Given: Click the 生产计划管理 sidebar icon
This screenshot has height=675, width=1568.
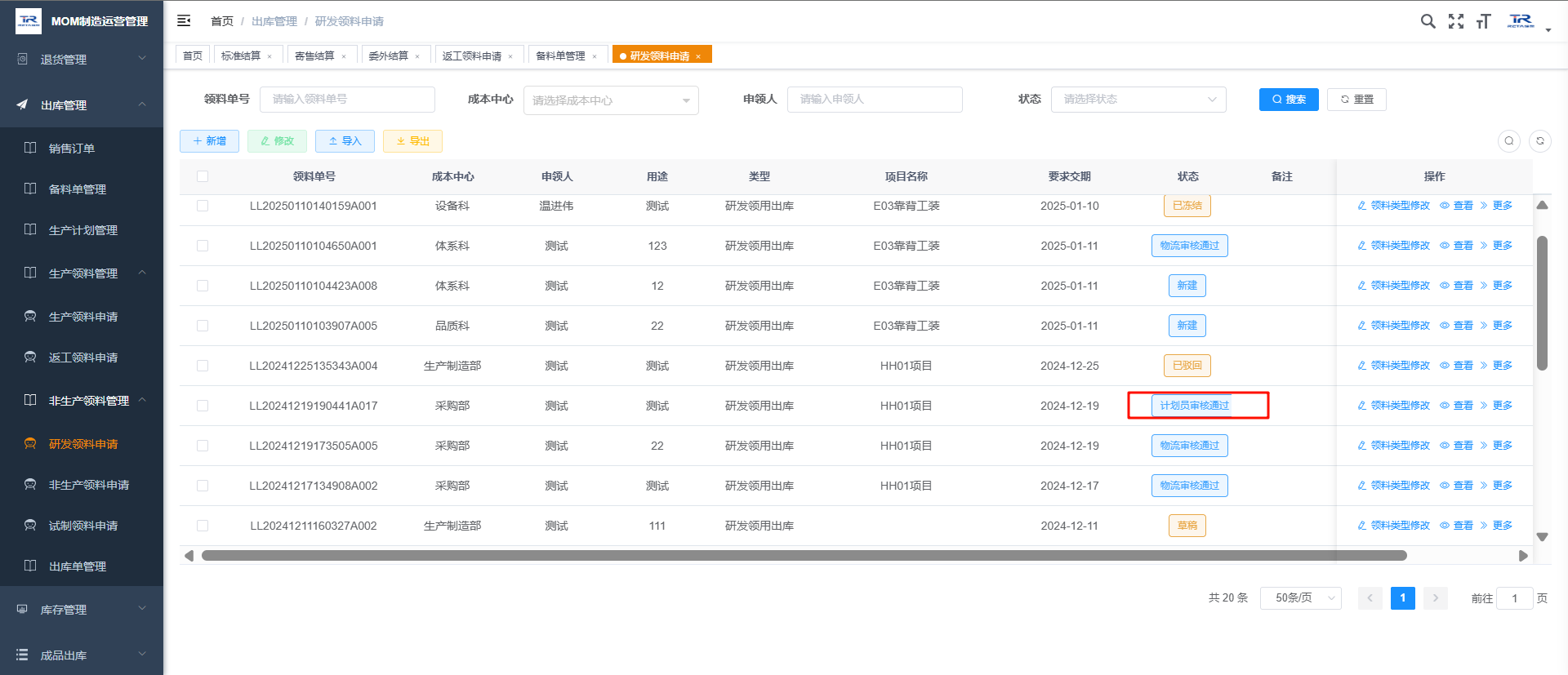Looking at the screenshot, I should [x=30, y=229].
